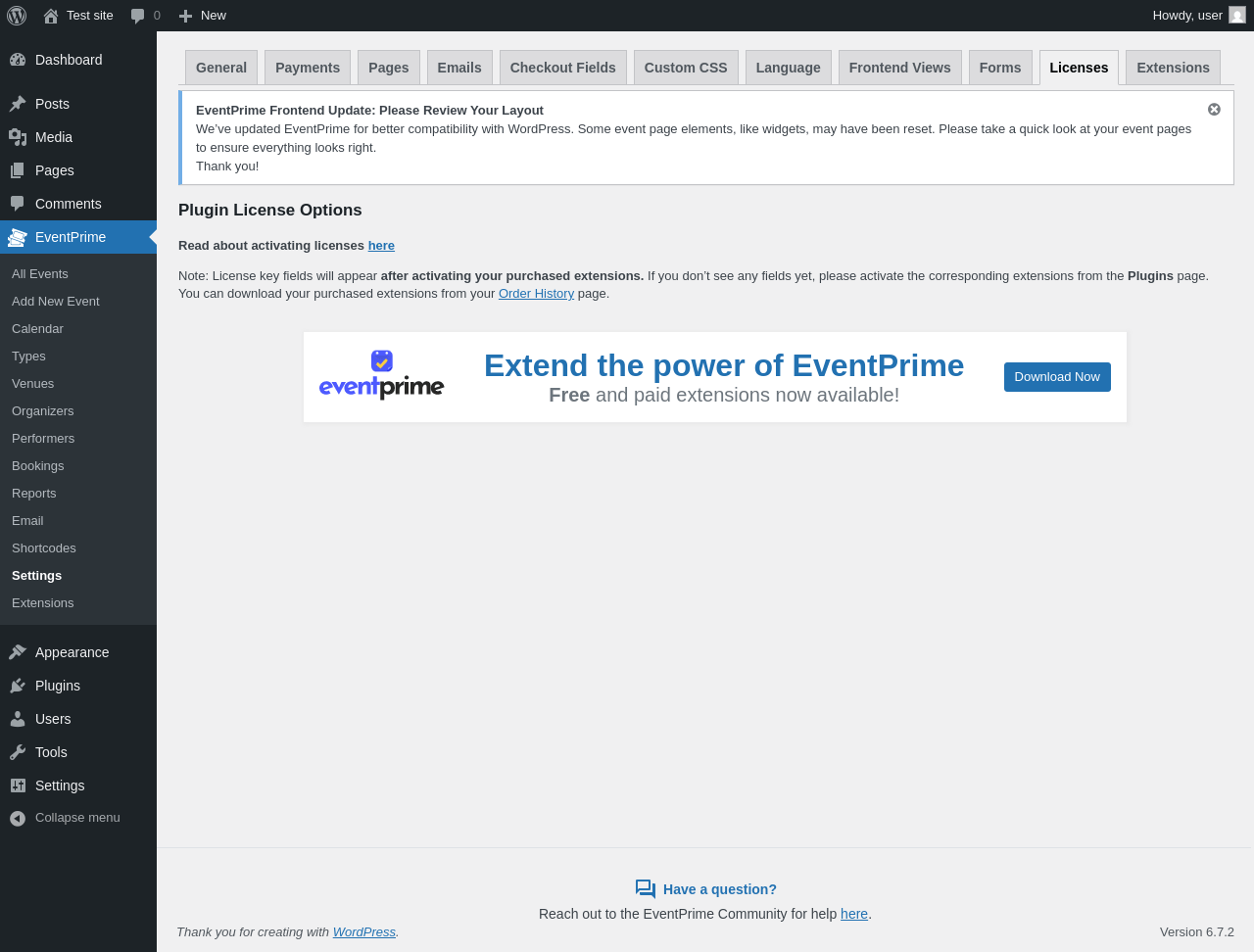
Task: Open the user avatar icon
Action: pyautogui.click(x=1237, y=16)
